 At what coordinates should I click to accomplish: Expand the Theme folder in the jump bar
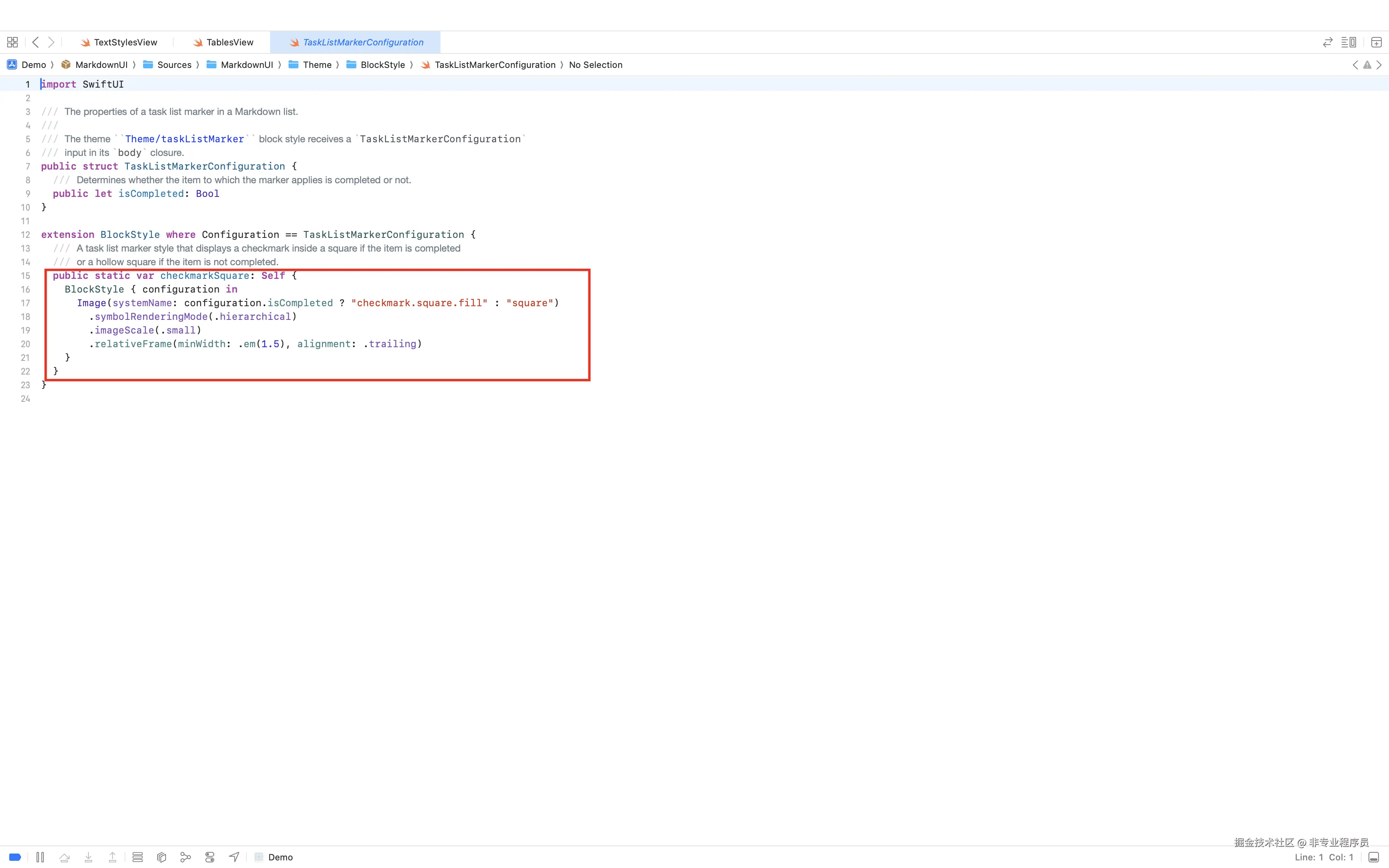coord(317,65)
